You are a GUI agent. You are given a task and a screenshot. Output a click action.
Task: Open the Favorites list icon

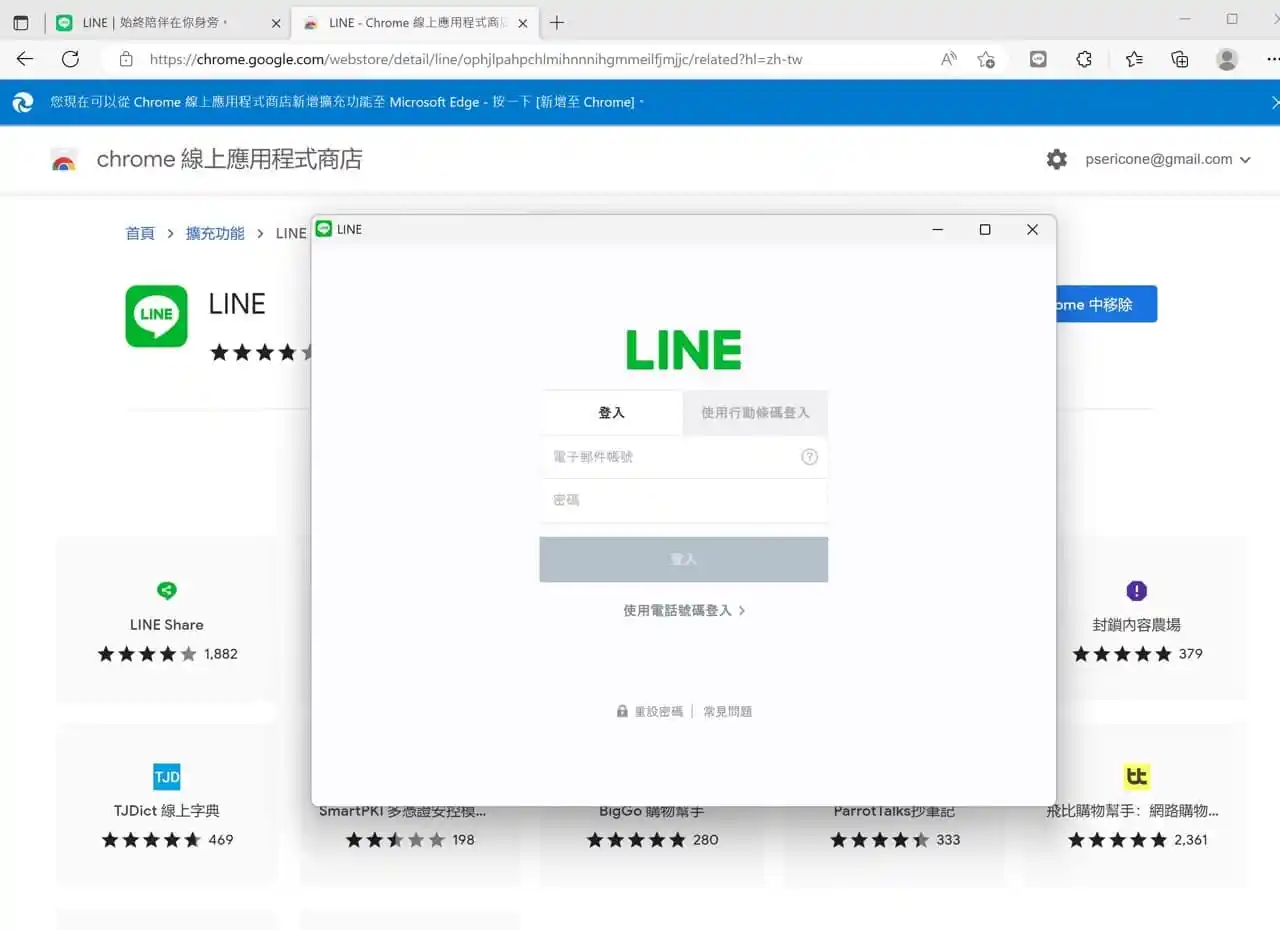(1134, 59)
